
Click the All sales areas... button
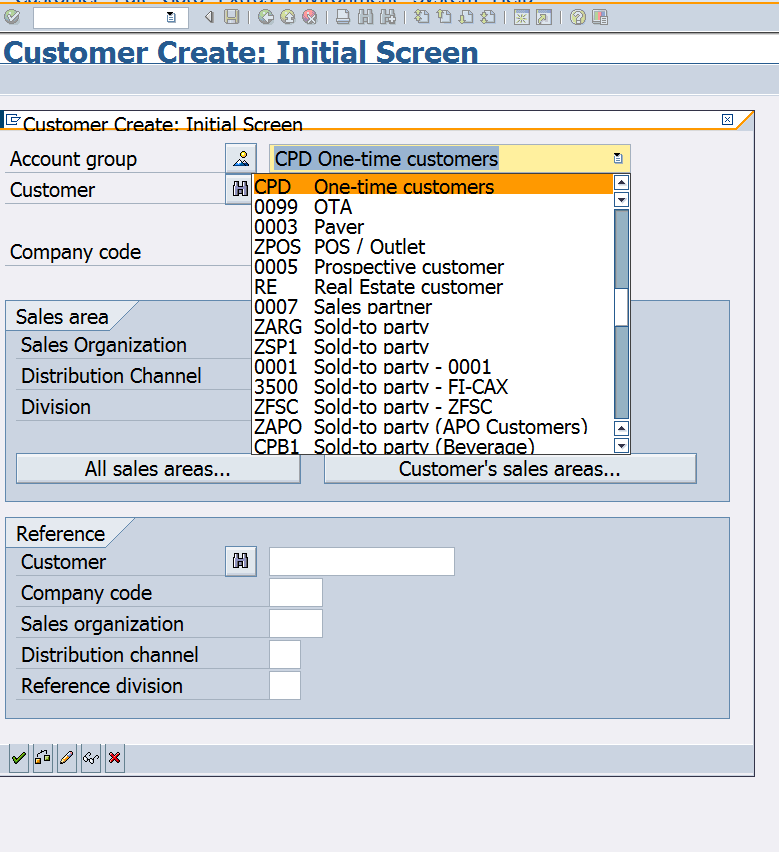[x=158, y=469]
